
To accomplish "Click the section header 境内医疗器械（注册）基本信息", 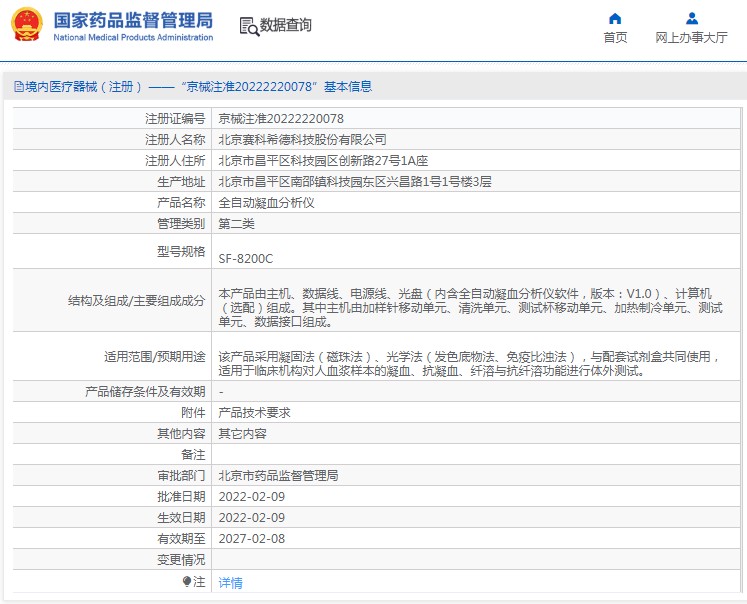I will 193,87.
